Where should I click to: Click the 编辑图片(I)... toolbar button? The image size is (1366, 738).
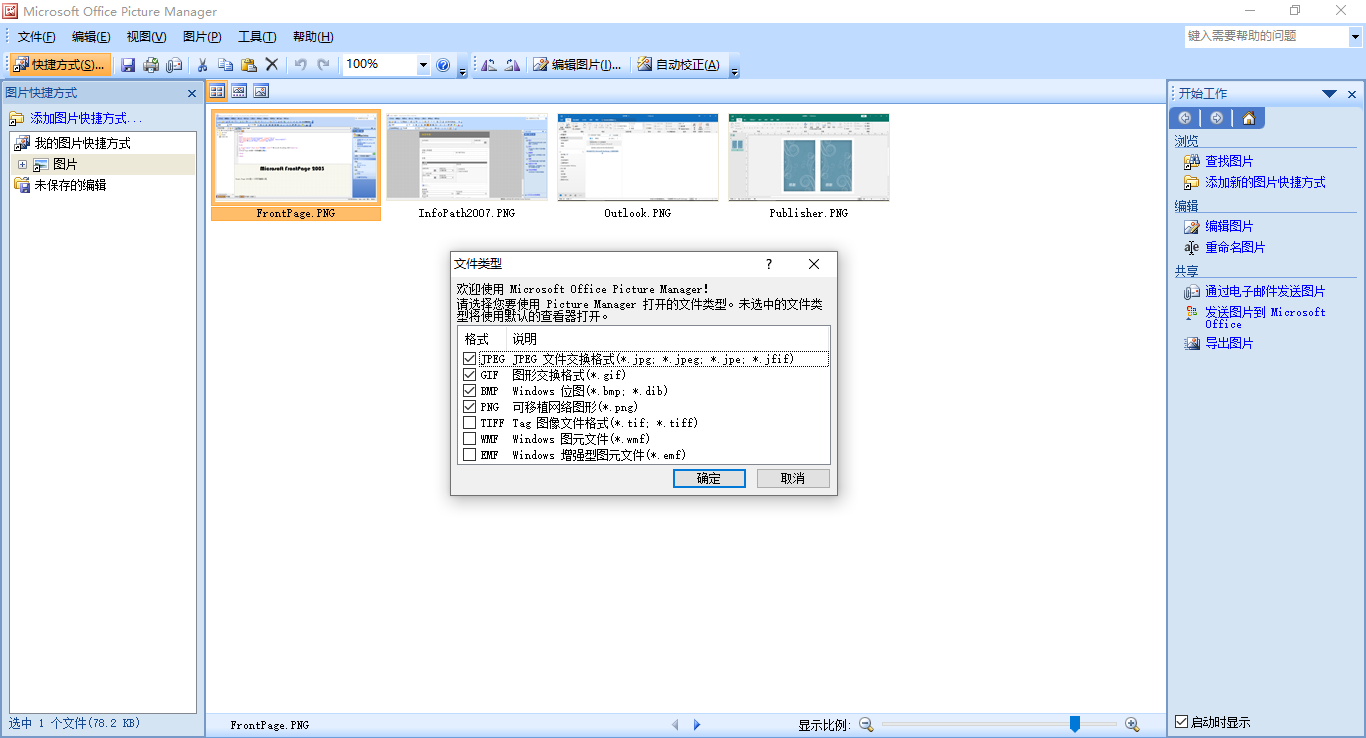tap(577, 65)
